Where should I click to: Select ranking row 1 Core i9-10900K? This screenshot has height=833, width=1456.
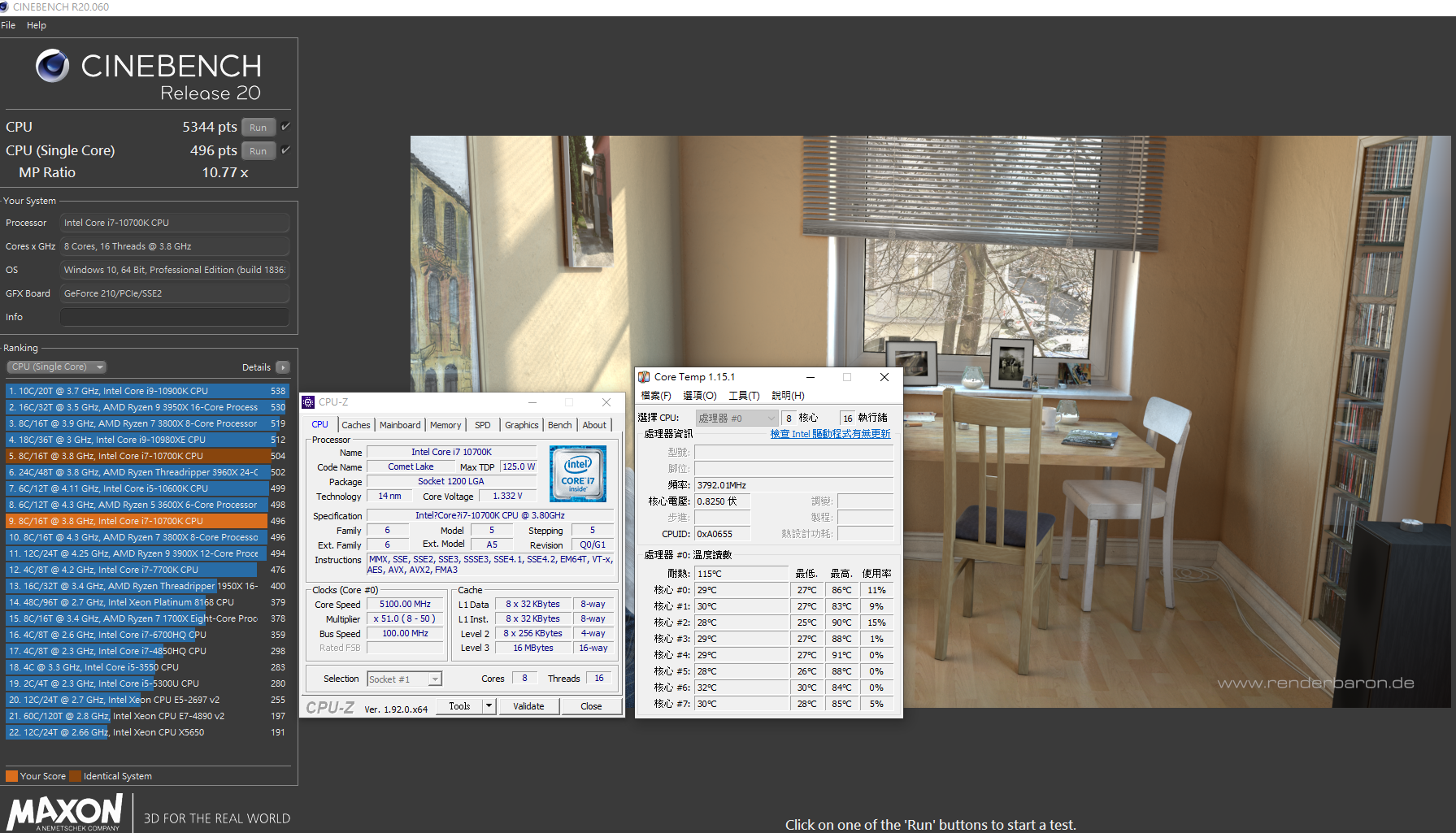tap(146, 391)
